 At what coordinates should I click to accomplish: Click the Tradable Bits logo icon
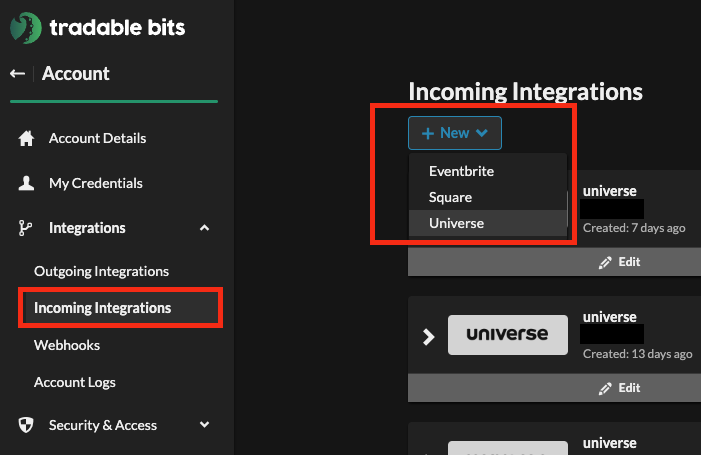click(x=25, y=28)
